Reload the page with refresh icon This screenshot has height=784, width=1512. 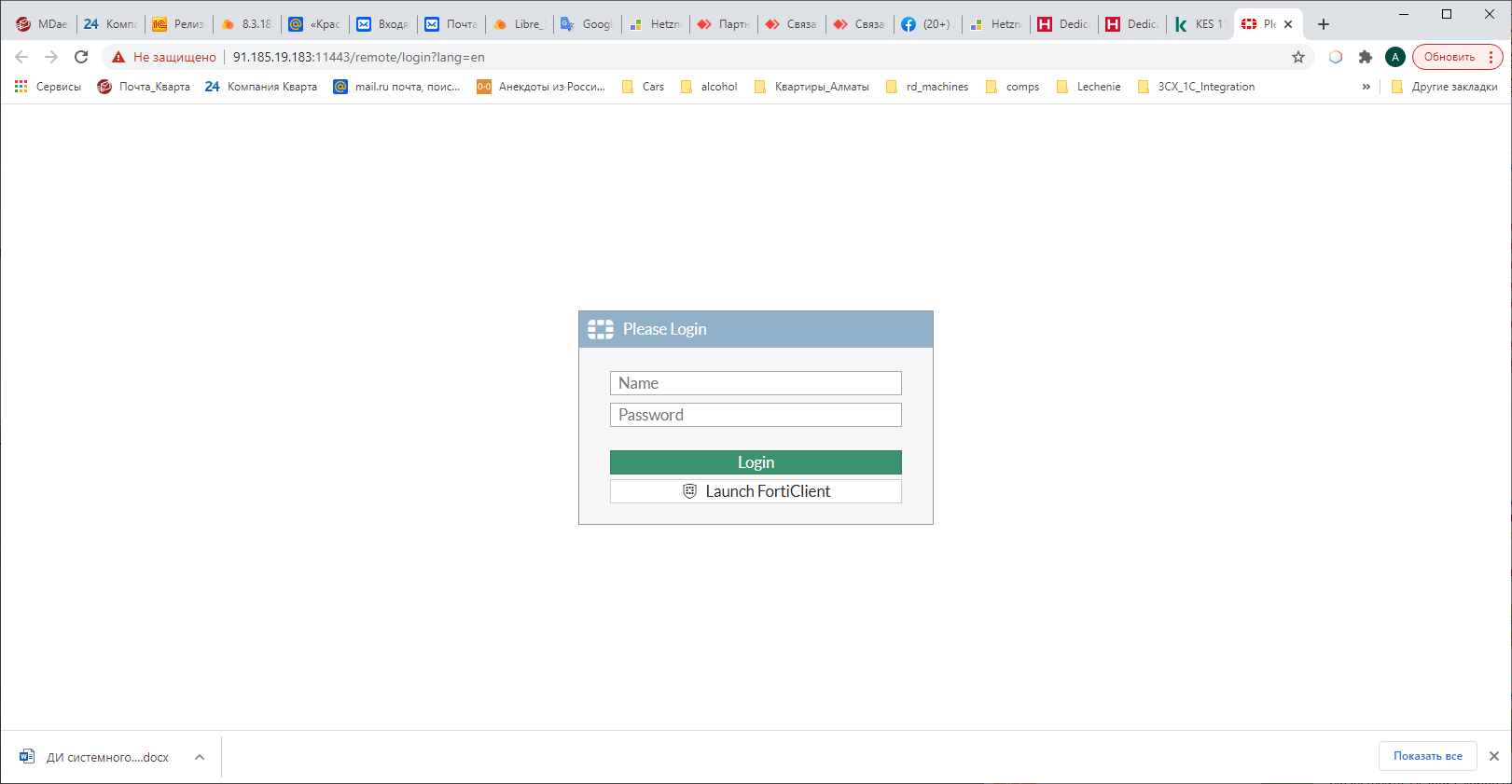81,57
